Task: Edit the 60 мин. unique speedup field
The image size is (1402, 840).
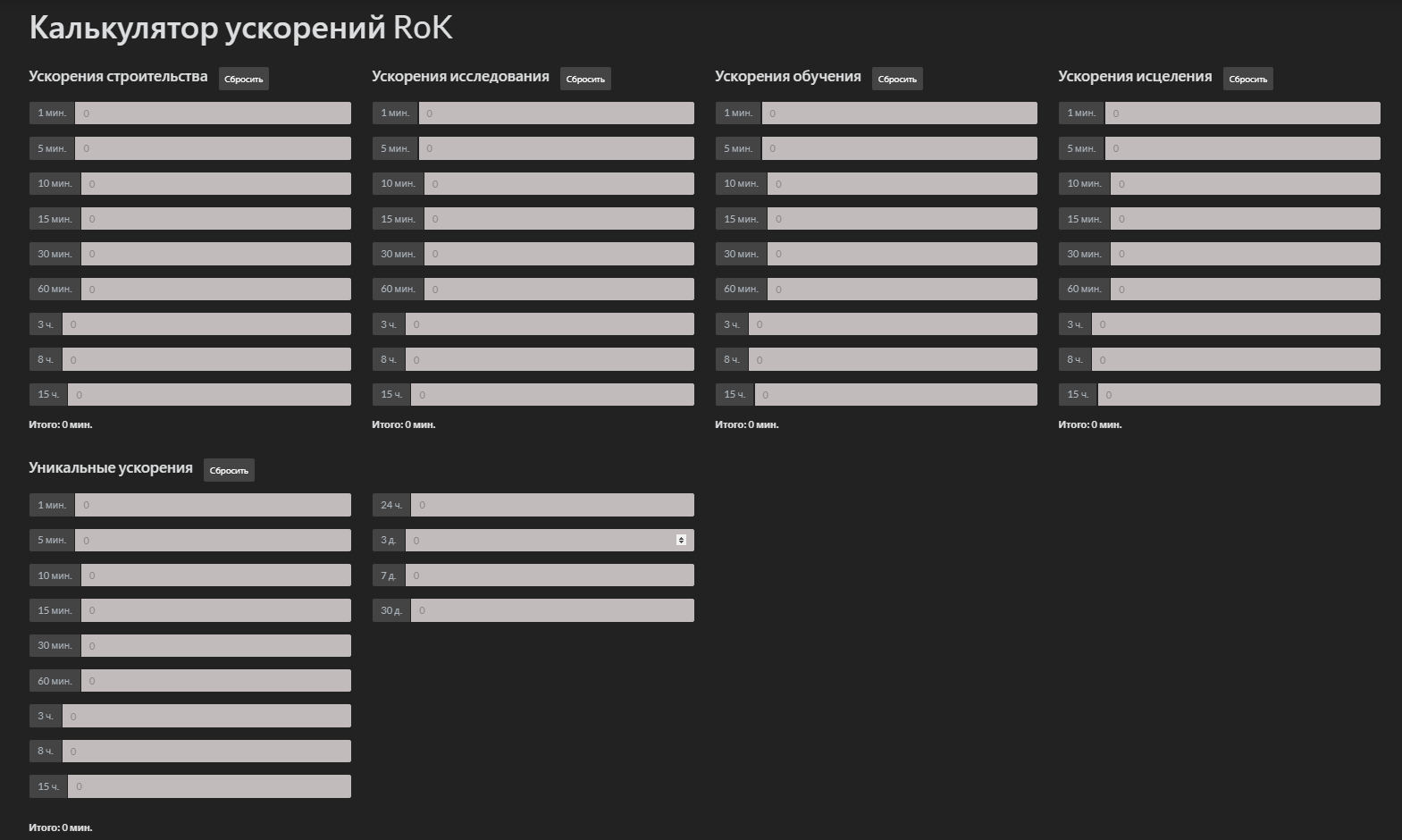Action: point(216,681)
